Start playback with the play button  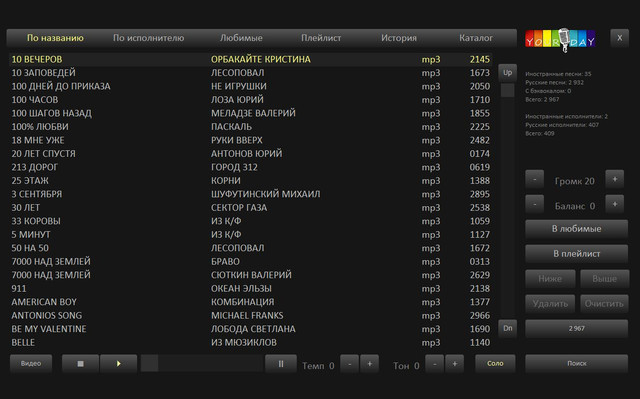click(118, 364)
